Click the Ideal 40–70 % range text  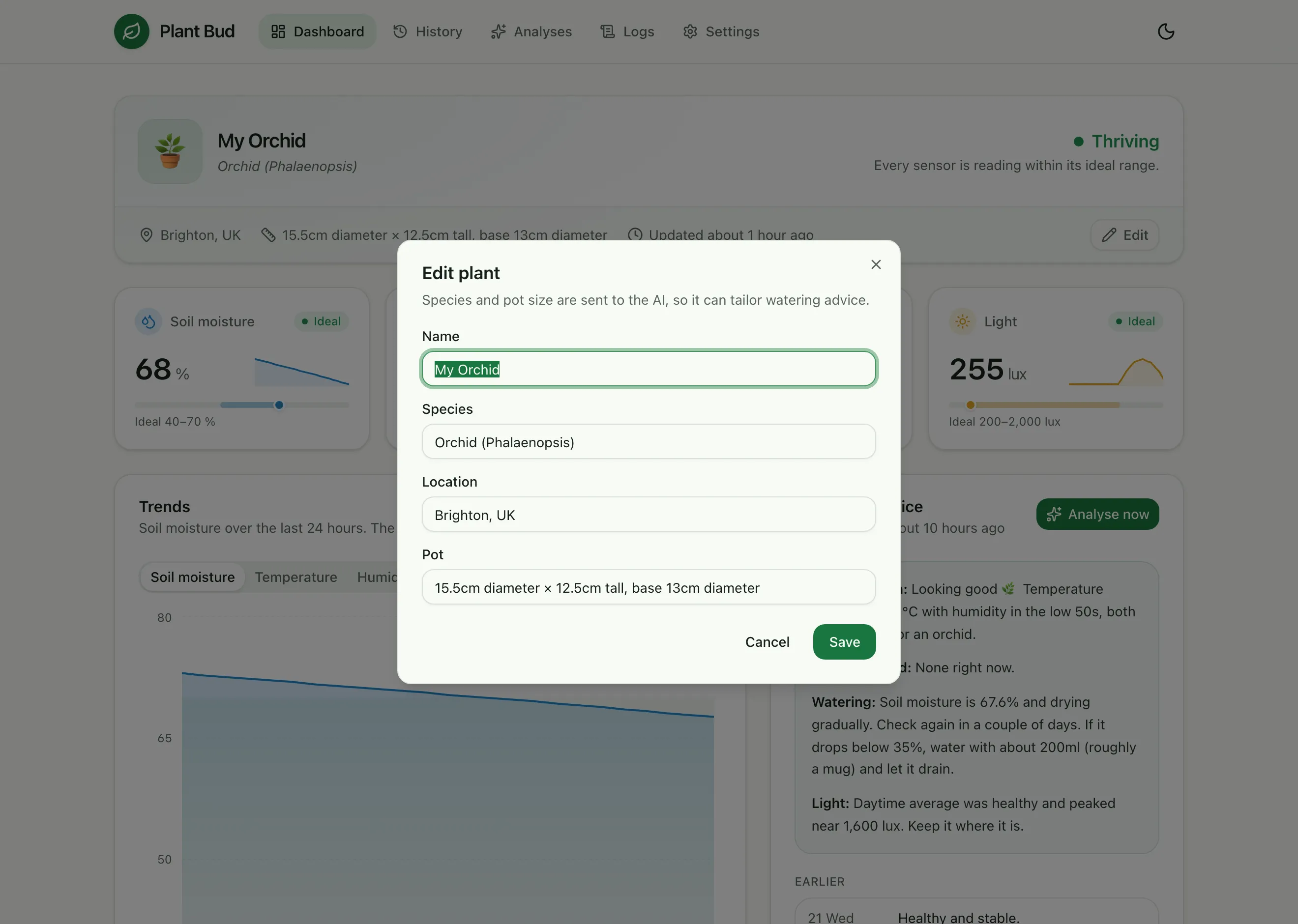(x=175, y=422)
